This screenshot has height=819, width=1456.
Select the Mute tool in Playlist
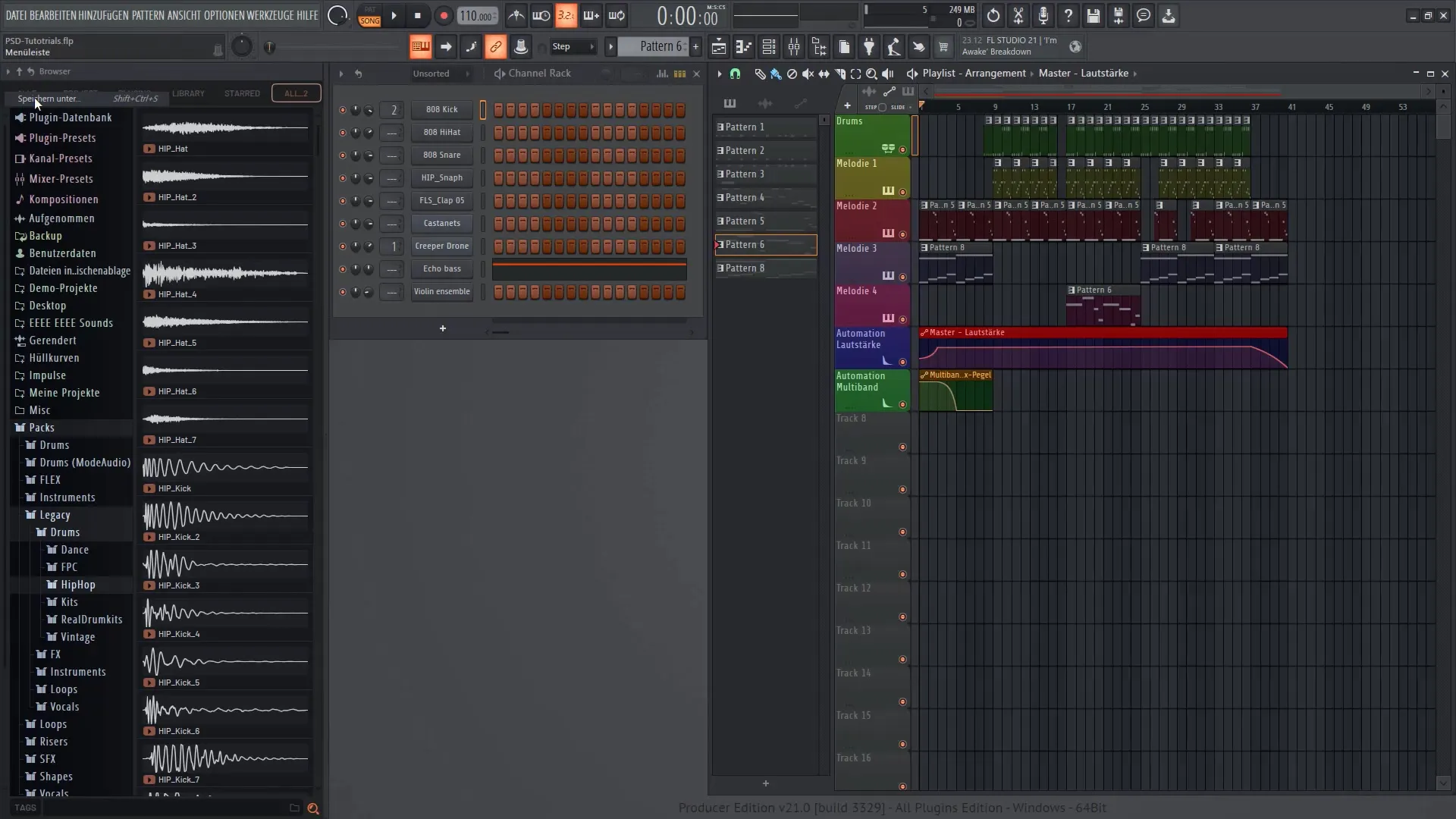[x=808, y=74]
